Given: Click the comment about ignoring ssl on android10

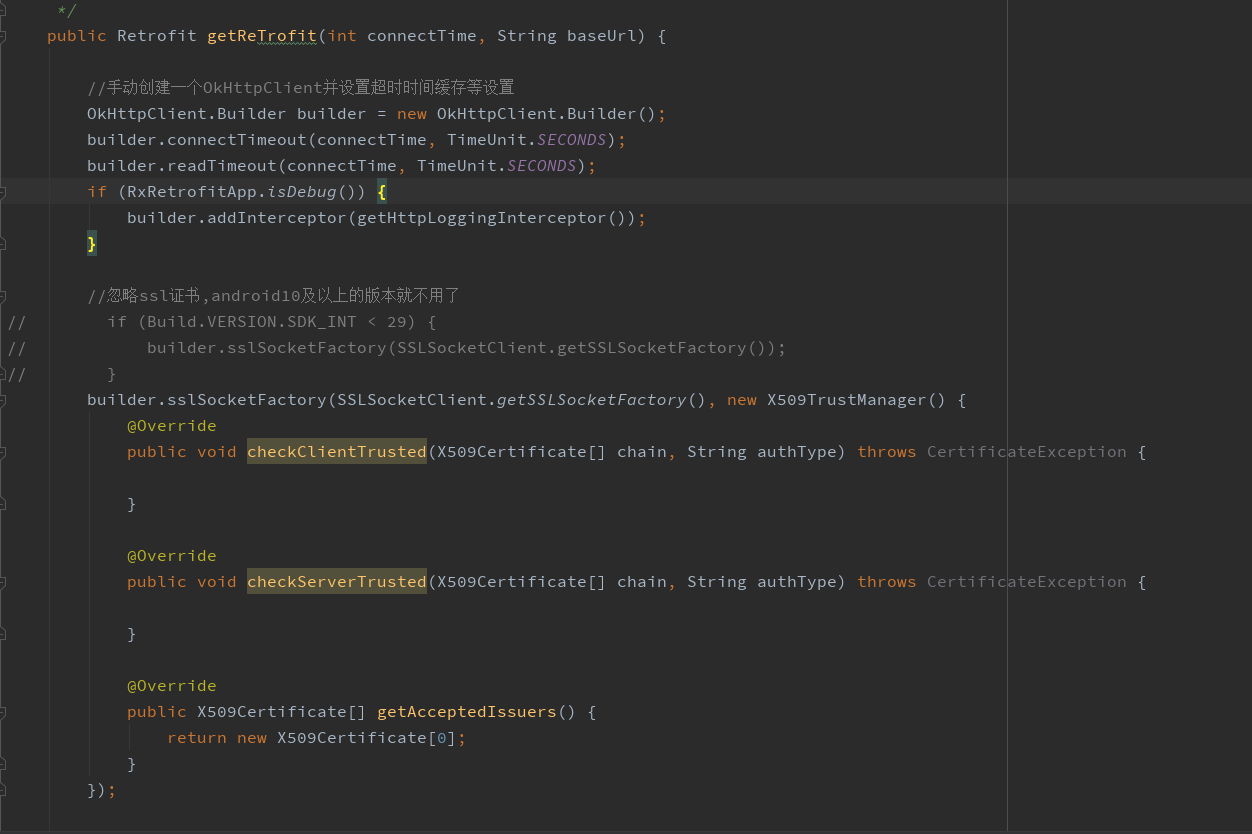Looking at the screenshot, I should click(x=273, y=296).
